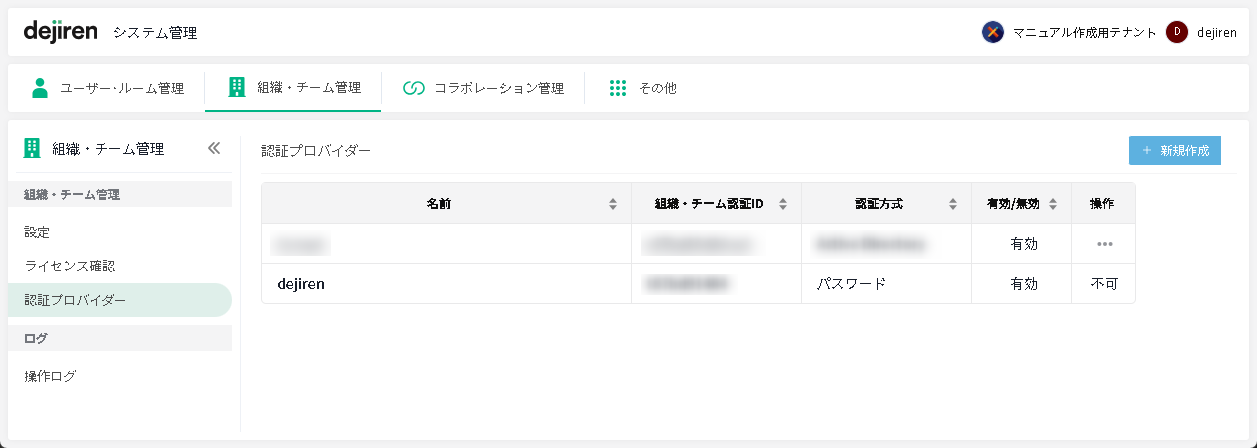Open 設定 in the sidebar
The height and width of the screenshot is (448, 1257).
pyautogui.click(x=38, y=232)
